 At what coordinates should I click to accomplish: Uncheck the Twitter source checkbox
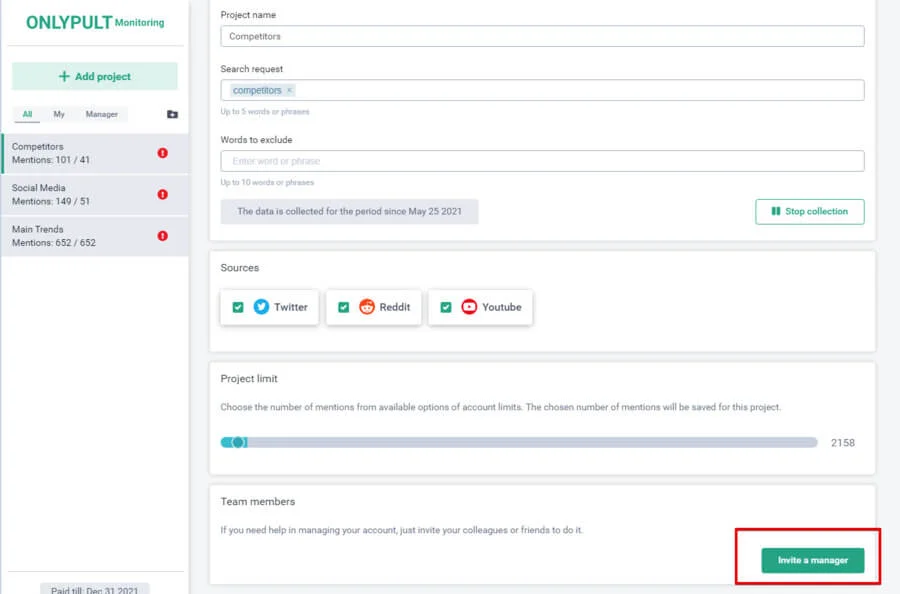pos(238,307)
